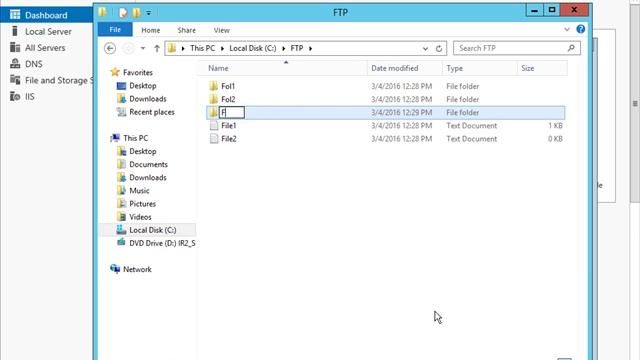Click the folder rename text box
This screenshot has width=640, height=360.
232,112
